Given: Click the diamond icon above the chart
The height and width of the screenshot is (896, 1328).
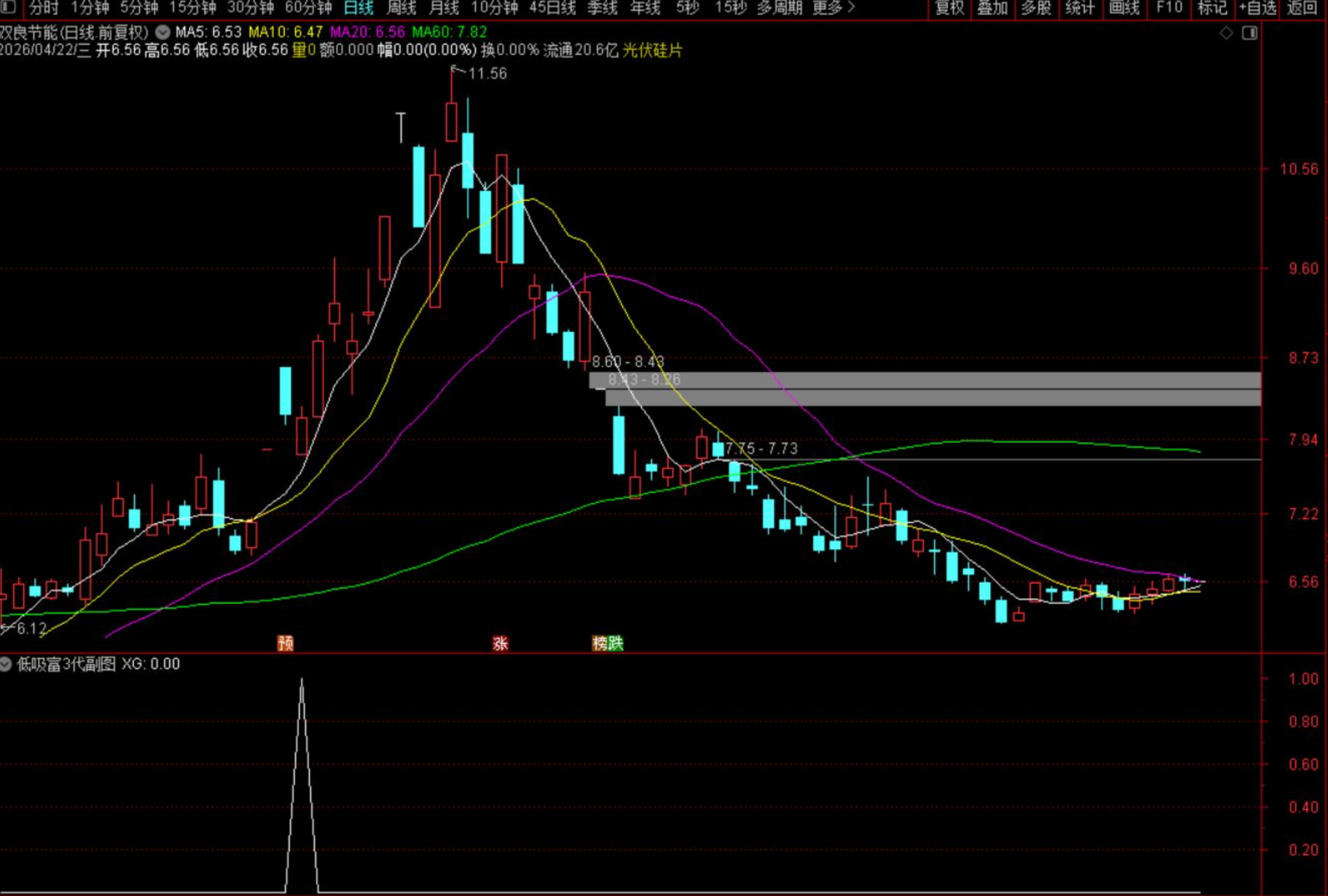Looking at the screenshot, I should [1226, 33].
